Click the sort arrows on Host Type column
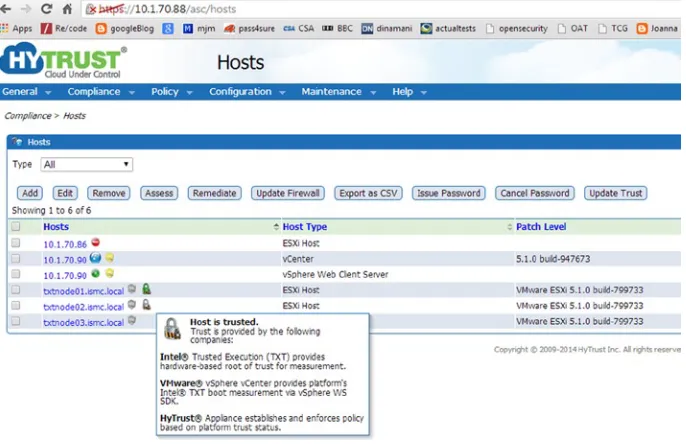Screen dimensions: 686x444 (x=510, y=226)
